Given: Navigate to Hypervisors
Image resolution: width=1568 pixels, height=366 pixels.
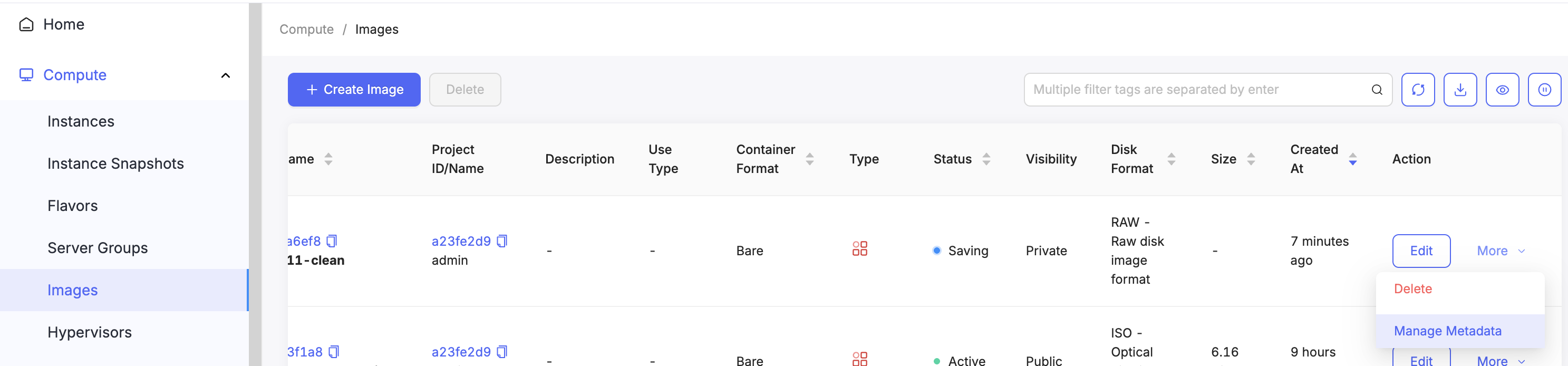Looking at the screenshot, I should pos(90,332).
